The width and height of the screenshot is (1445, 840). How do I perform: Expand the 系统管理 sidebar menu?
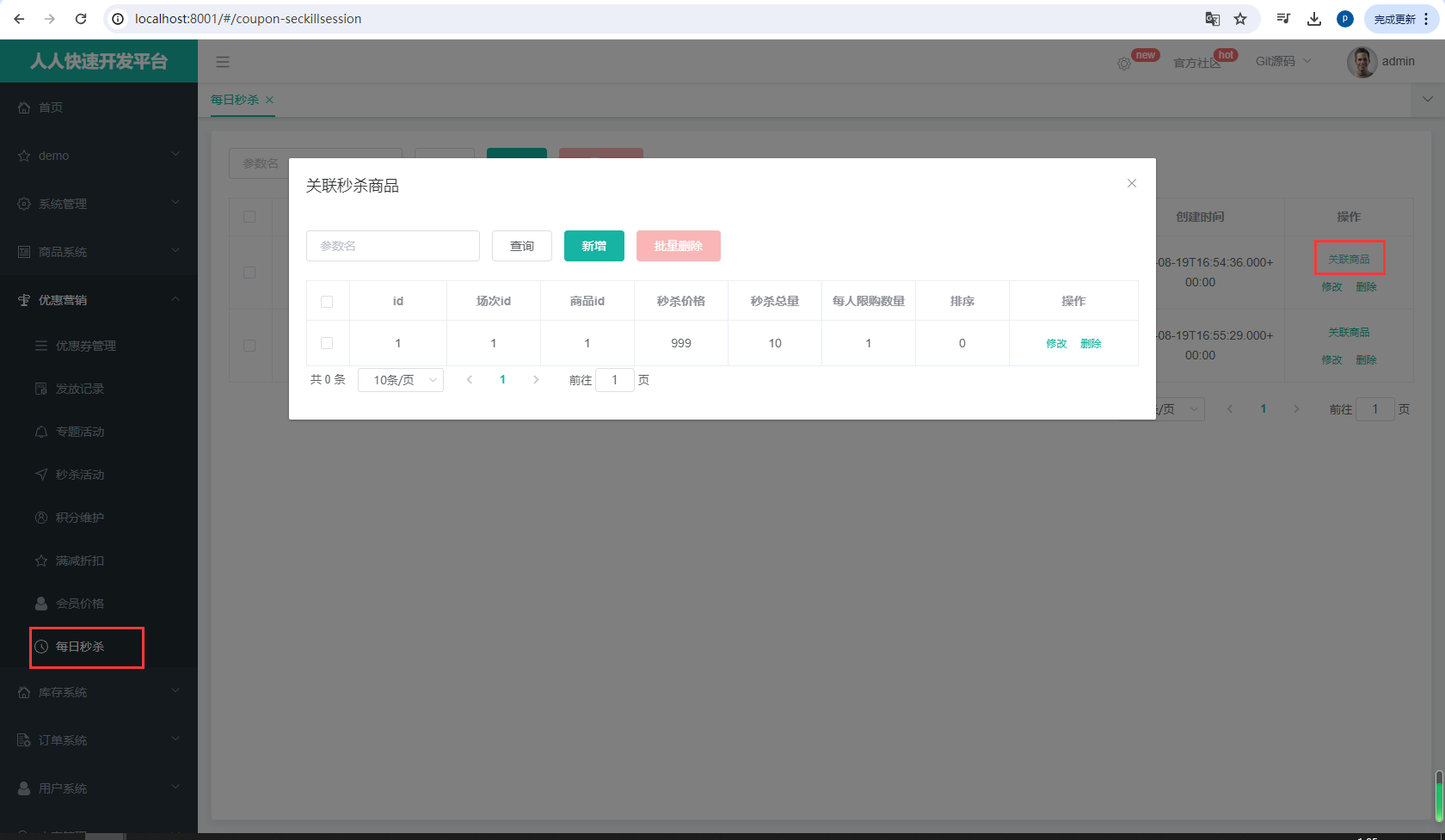99,204
